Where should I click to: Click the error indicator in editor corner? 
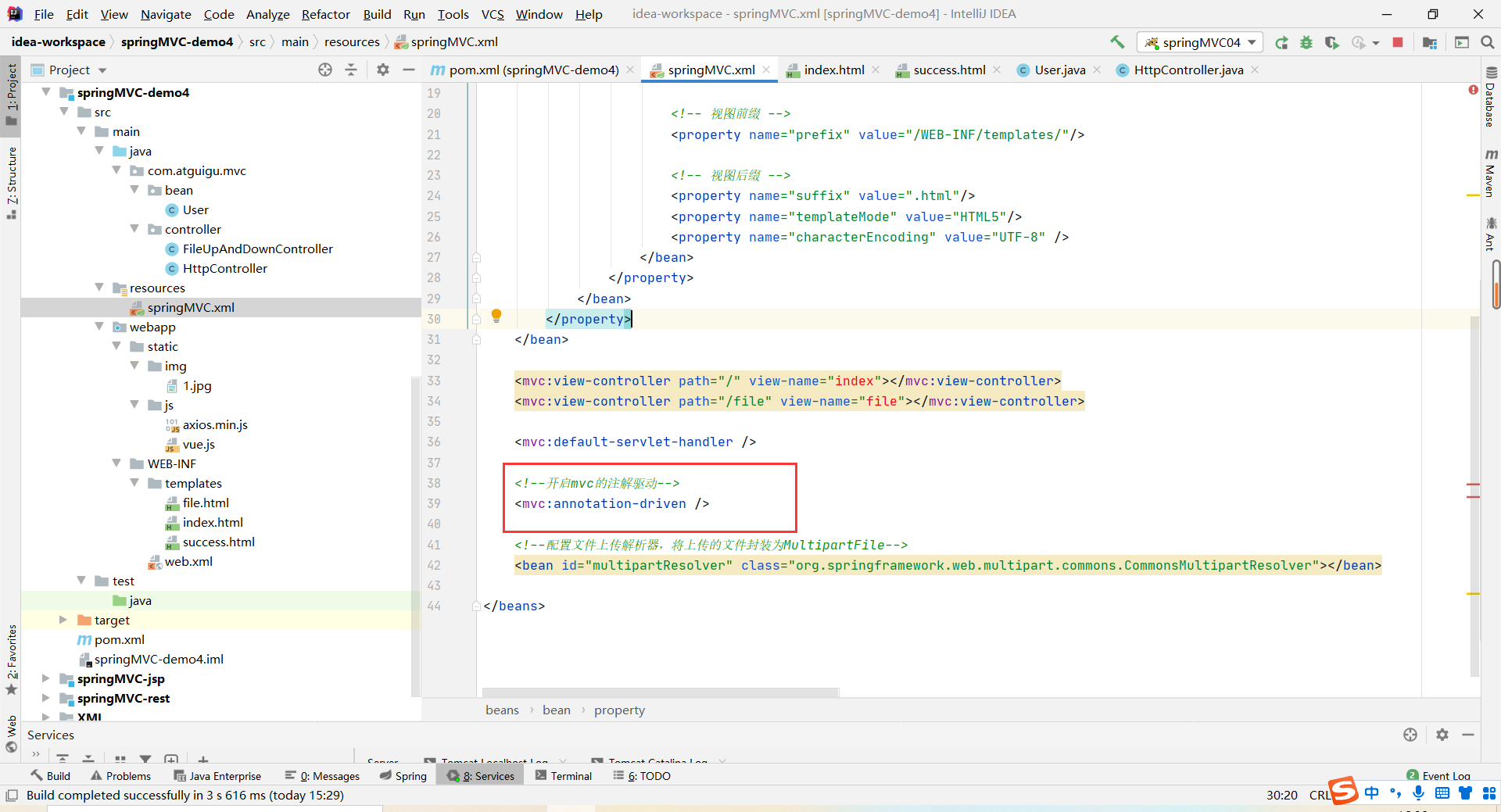1473,91
